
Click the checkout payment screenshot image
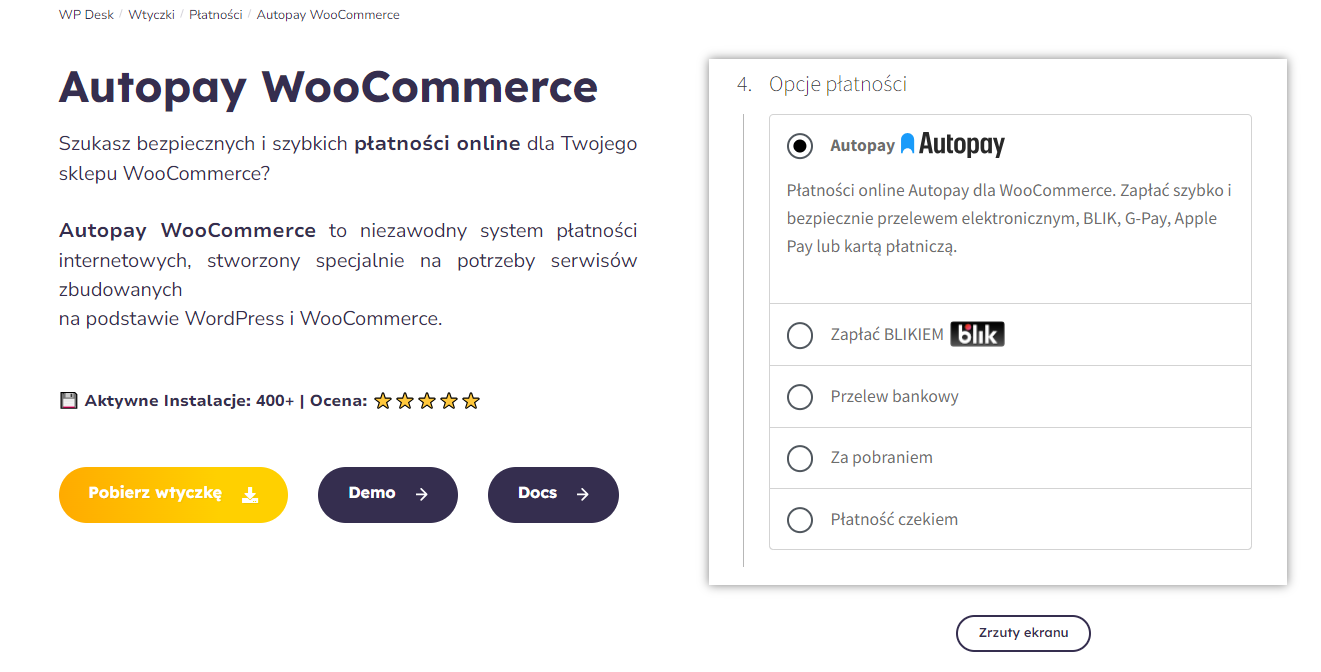(998, 322)
